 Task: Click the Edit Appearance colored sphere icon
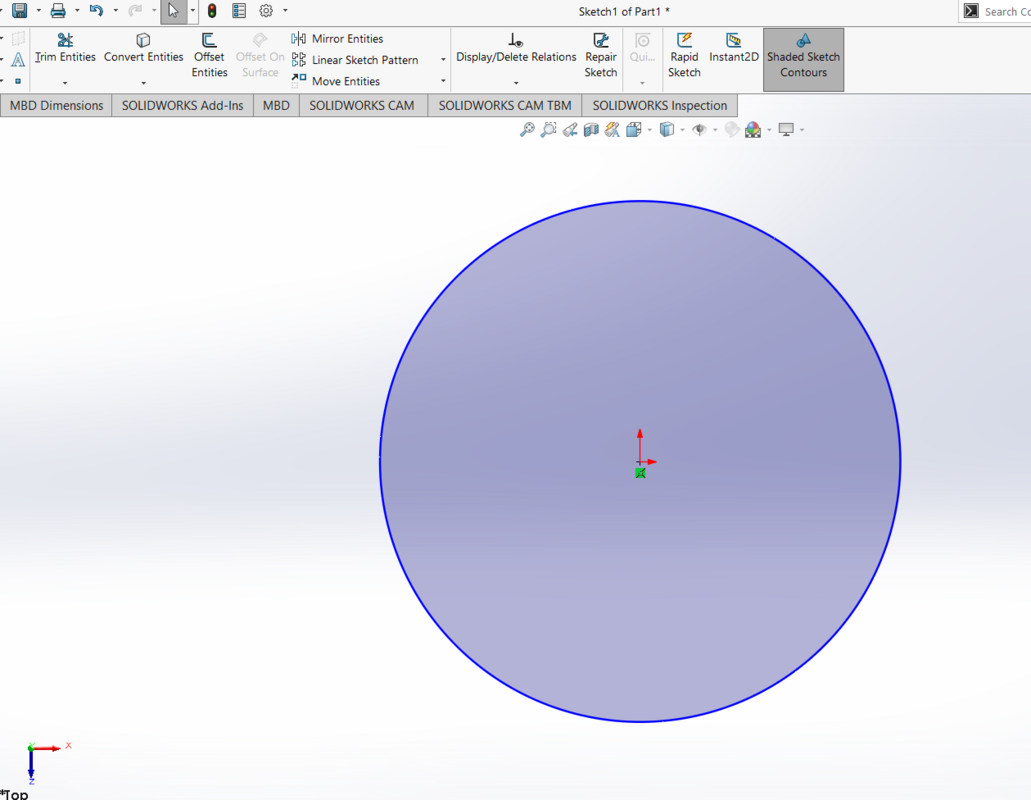753,129
